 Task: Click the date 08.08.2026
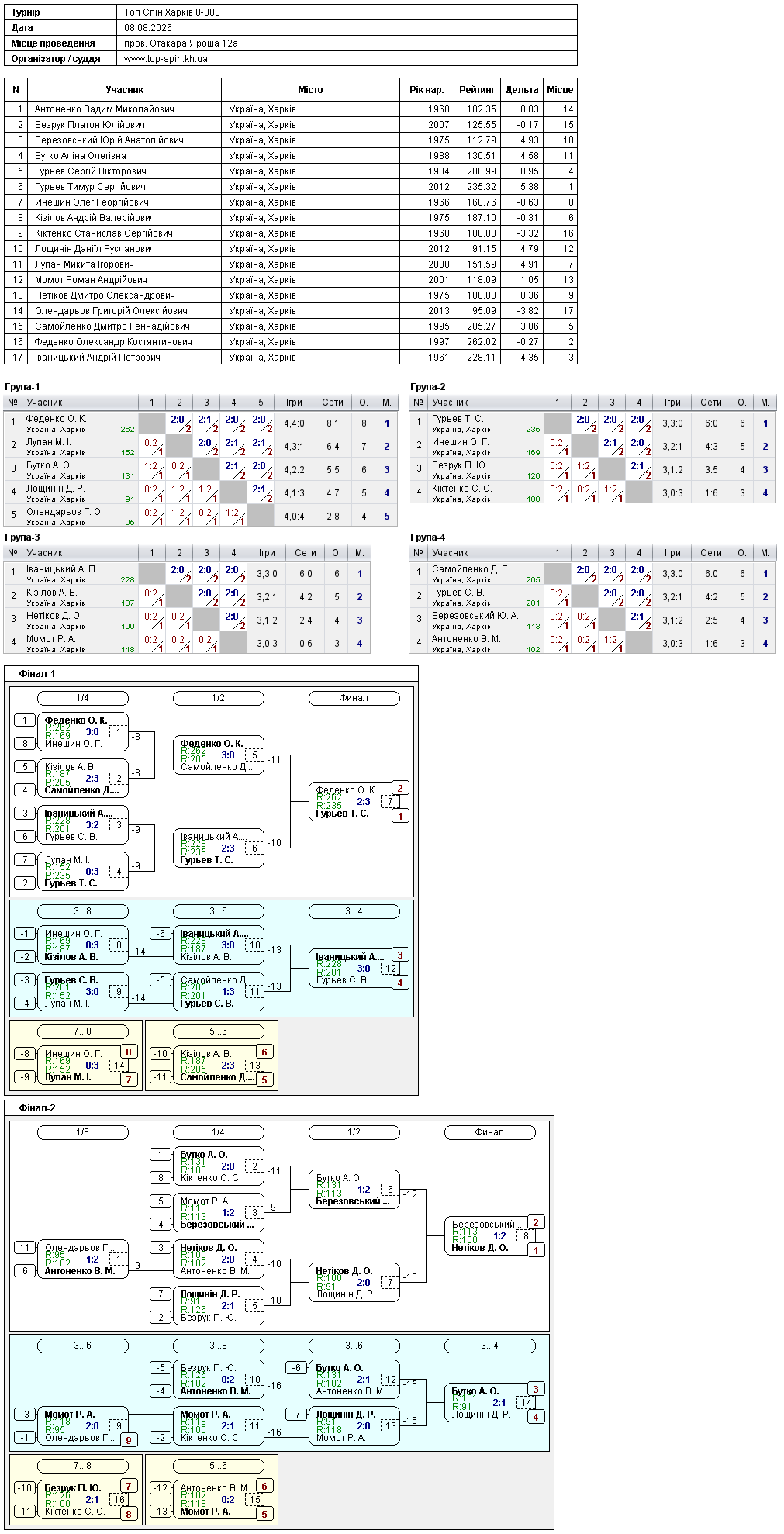click(x=148, y=28)
